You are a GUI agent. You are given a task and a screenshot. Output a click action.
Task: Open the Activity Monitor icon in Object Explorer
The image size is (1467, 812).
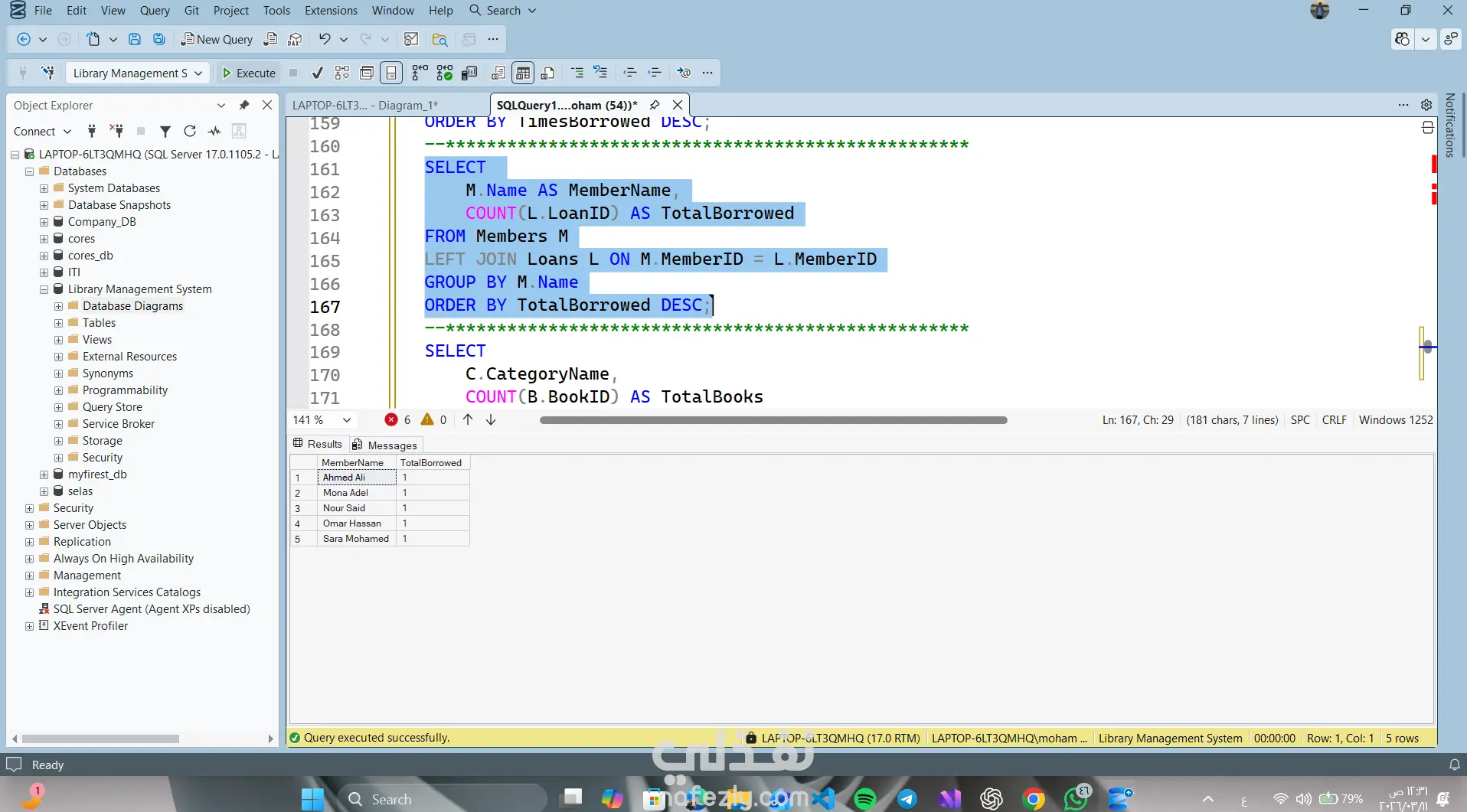tap(214, 131)
